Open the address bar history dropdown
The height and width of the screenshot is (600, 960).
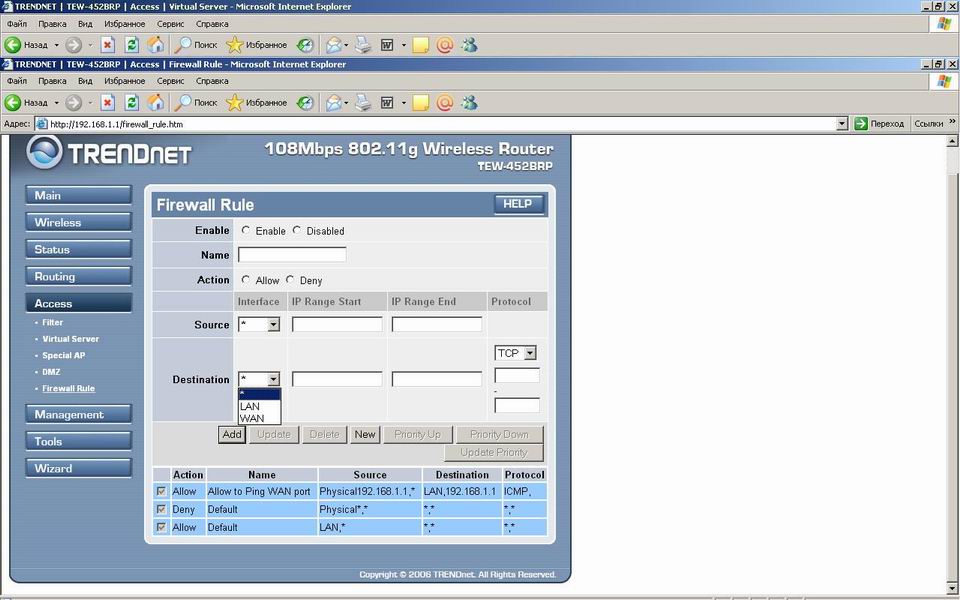coord(842,124)
